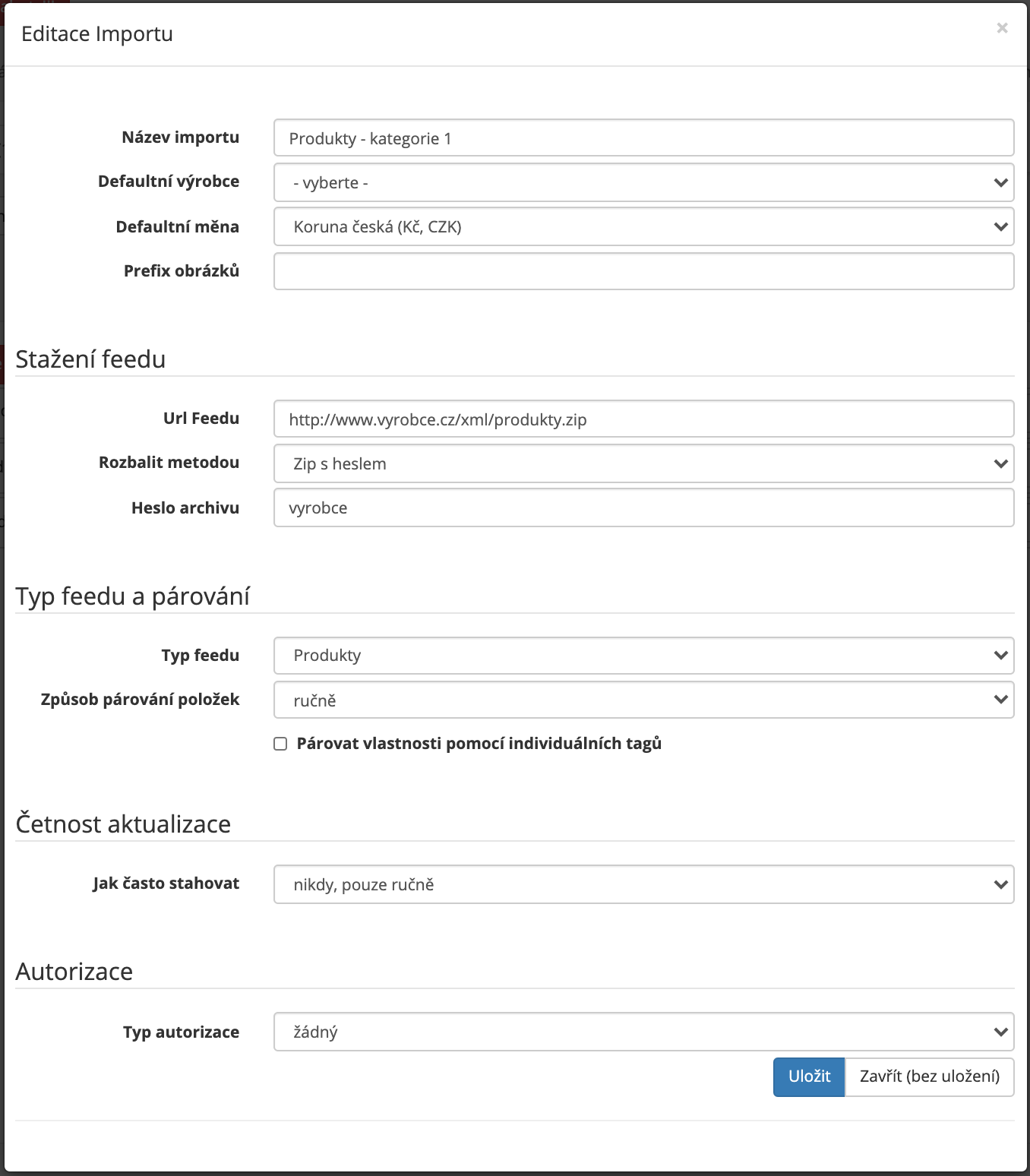Click Zavřít (bez uložení) button
Viewport: 1030px width, 1176px height.
click(x=930, y=1076)
